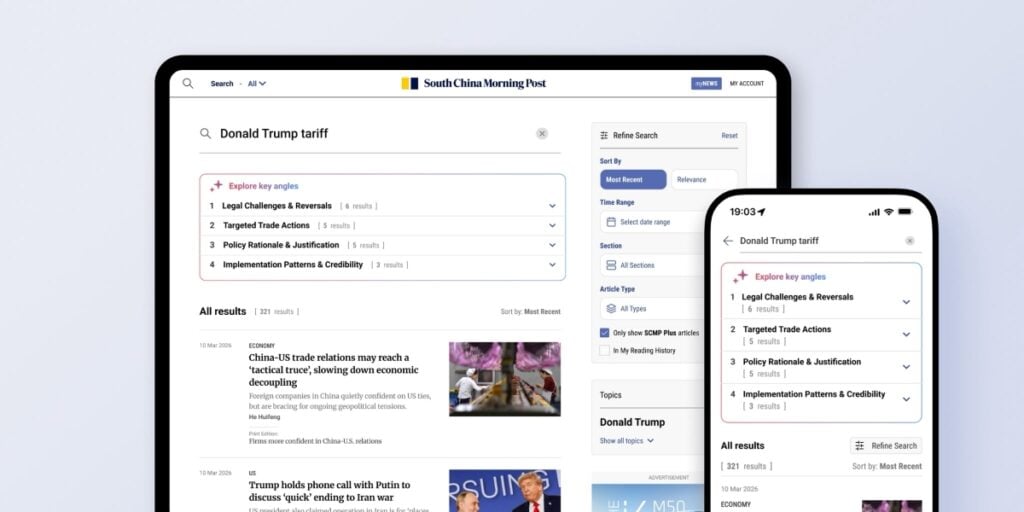Uncheck Only show SCMP Plus articles
Screen dimensions: 1024x512
point(605,333)
